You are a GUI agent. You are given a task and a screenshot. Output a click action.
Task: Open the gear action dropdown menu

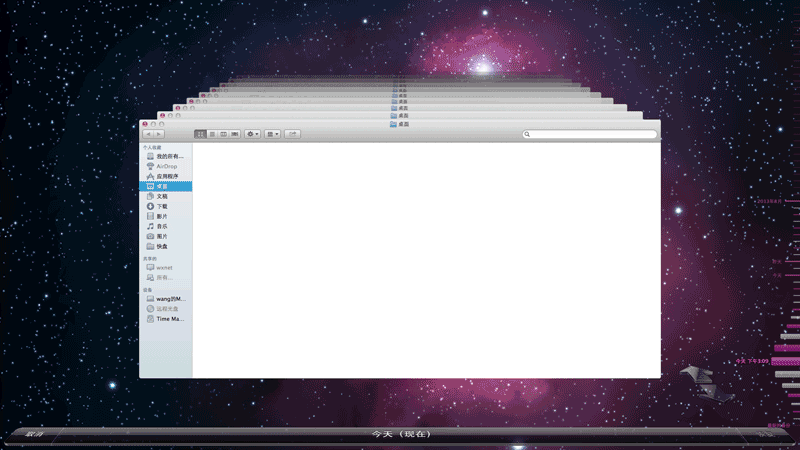253,134
